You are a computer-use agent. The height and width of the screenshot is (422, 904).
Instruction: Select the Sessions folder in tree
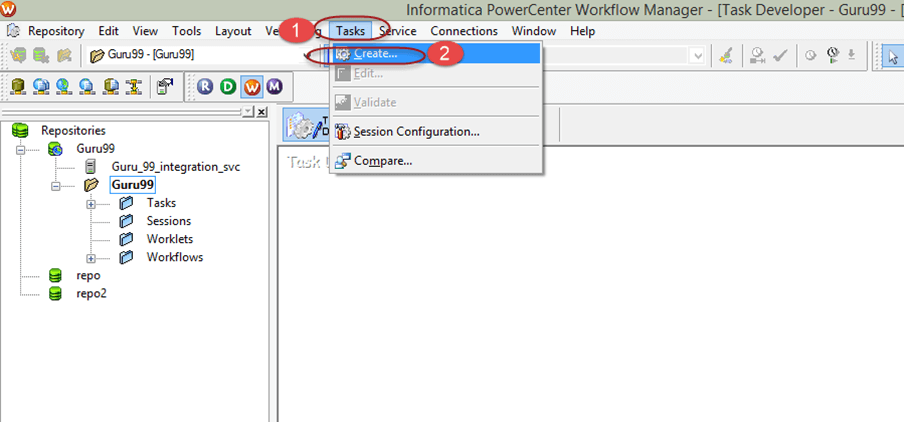click(168, 221)
